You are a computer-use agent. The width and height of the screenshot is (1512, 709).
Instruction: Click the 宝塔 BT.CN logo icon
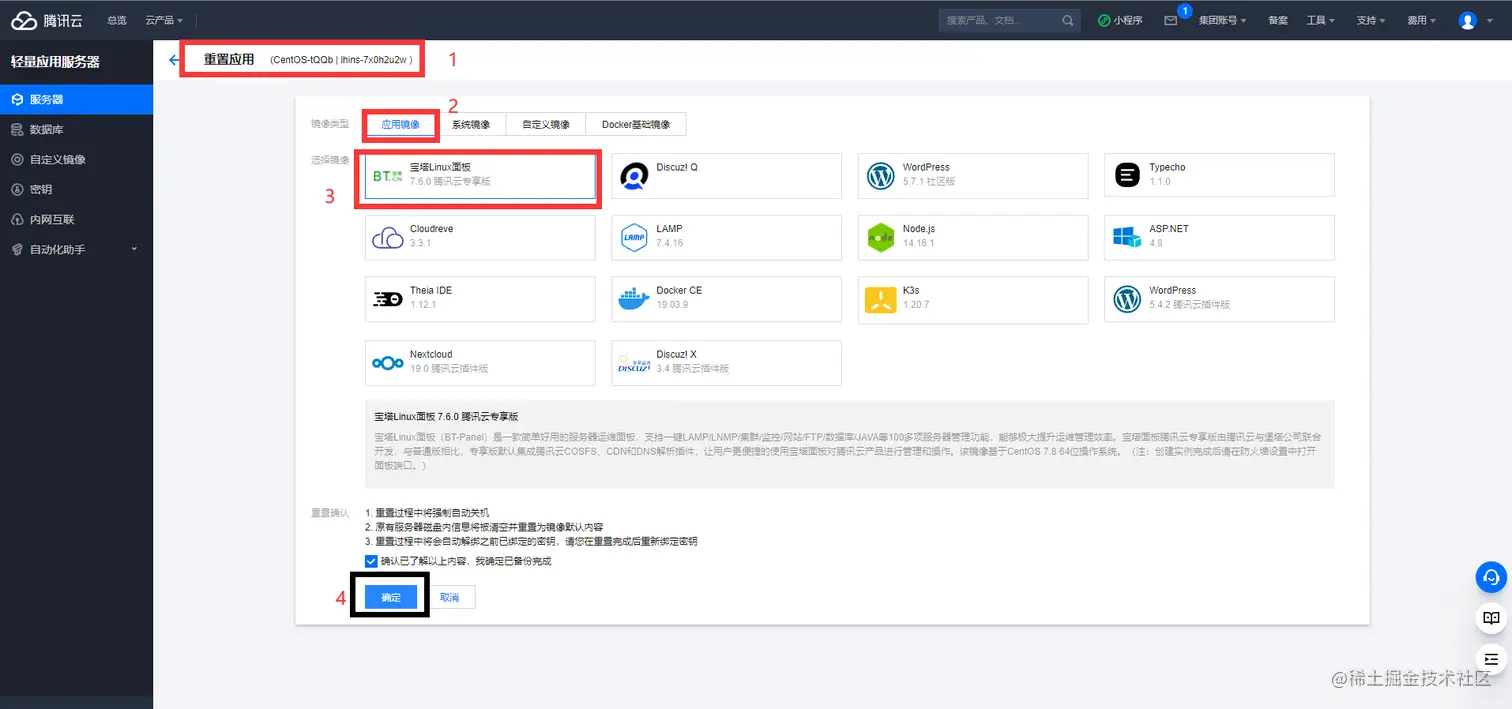387,176
